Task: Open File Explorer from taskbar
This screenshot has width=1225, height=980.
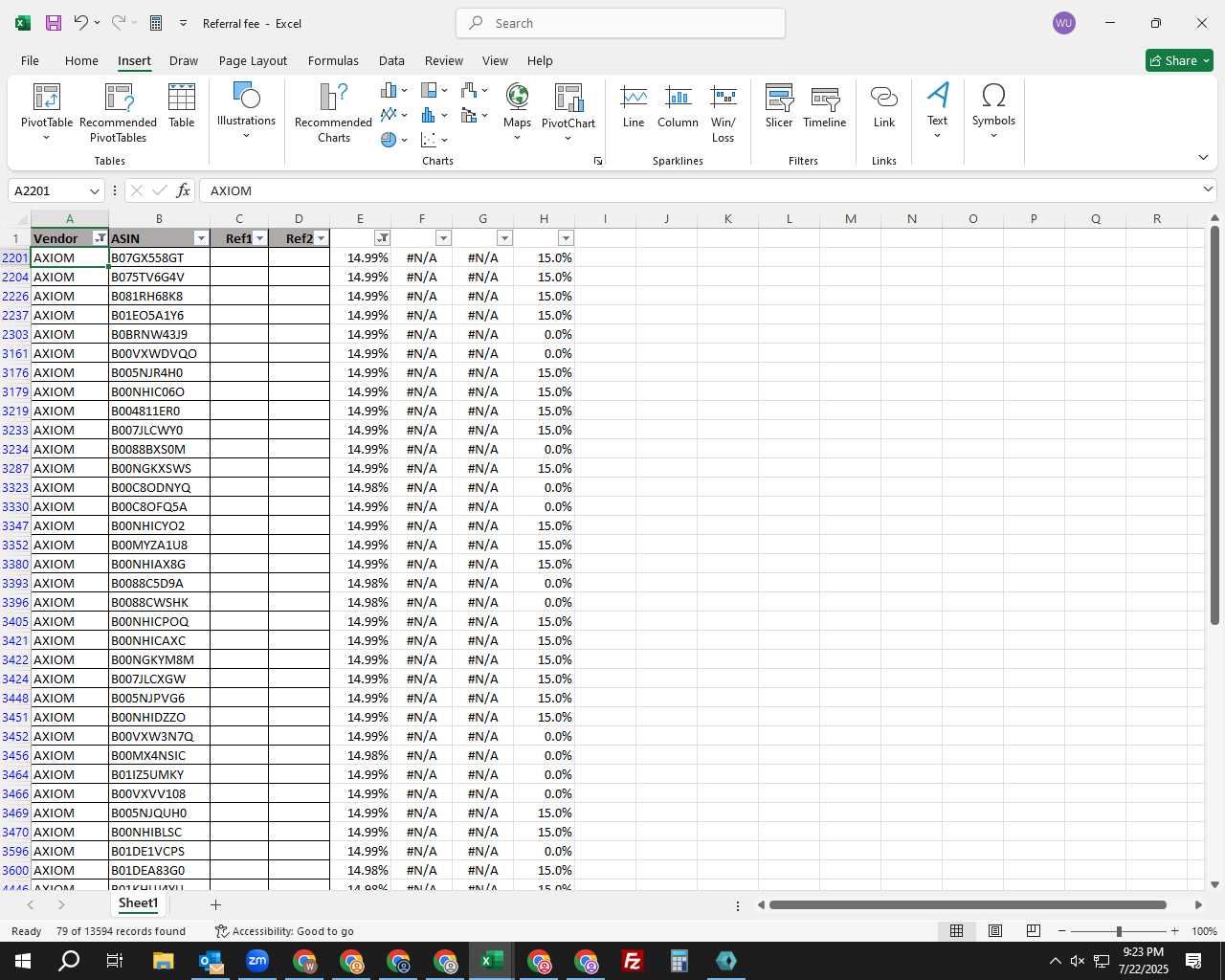Action: tap(163, 961)
